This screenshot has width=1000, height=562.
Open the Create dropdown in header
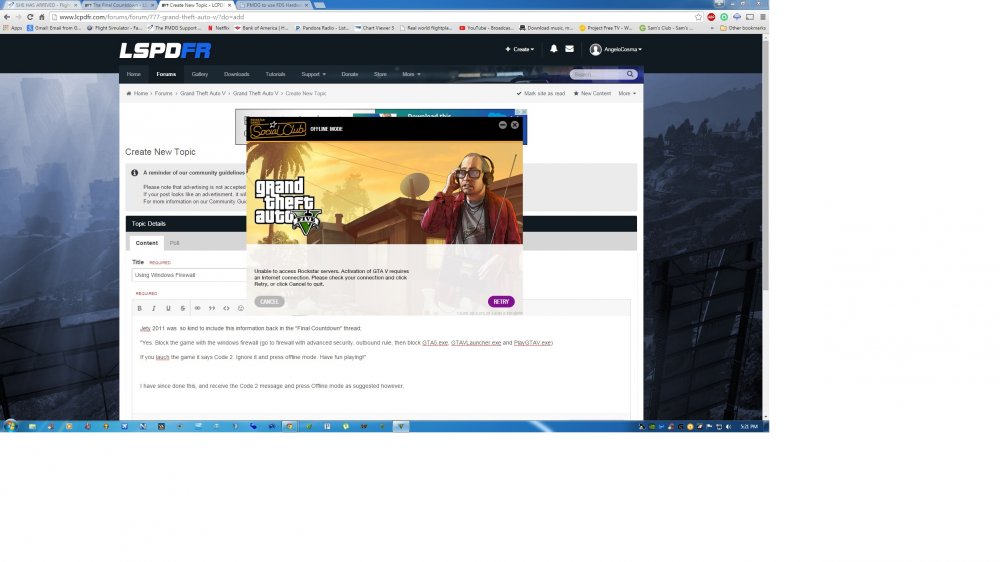[x=520, y=49]
